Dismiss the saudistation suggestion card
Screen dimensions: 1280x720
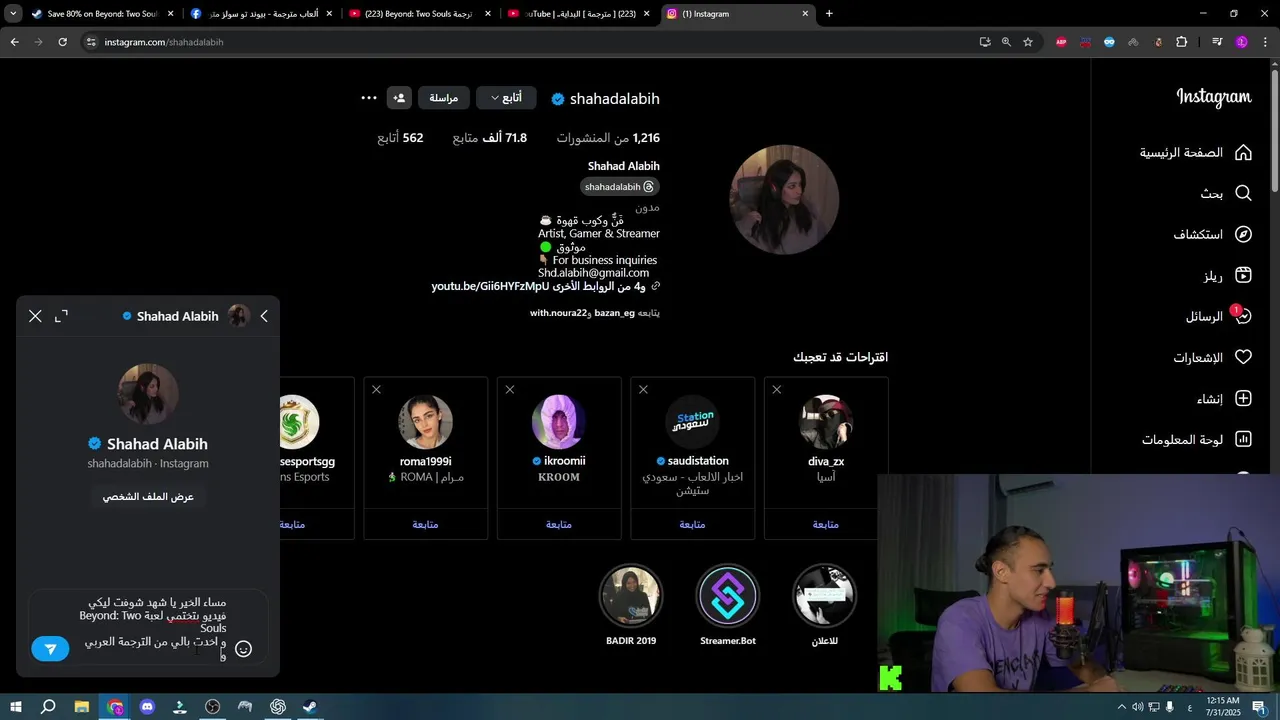(x=643, y=390)
